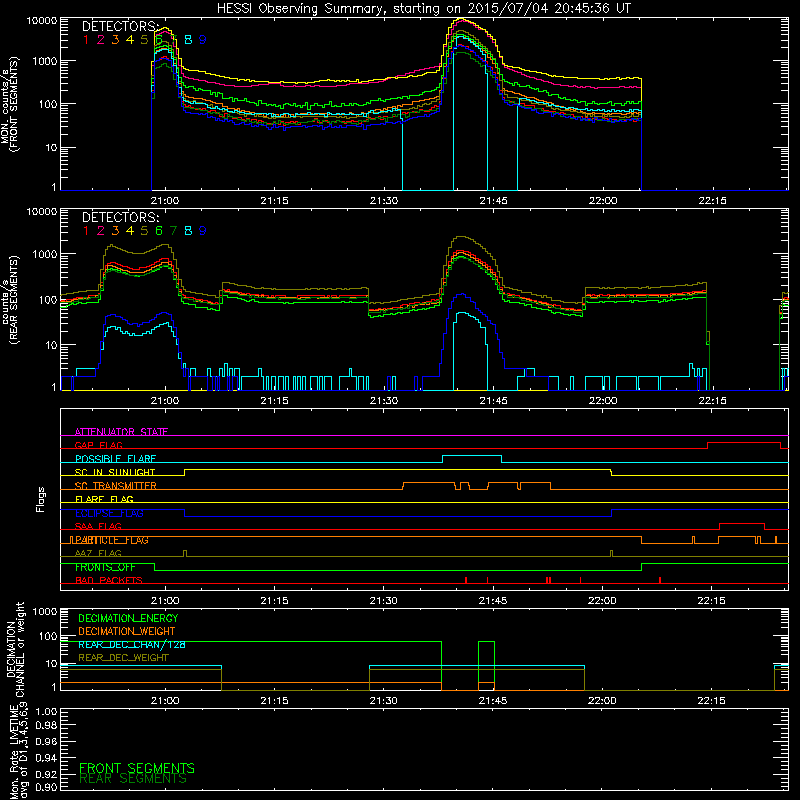Viewport: 800px width, 800px height.
Task: Click the REAR SEGMENTS livetime legend text
Action: point(133,779)
